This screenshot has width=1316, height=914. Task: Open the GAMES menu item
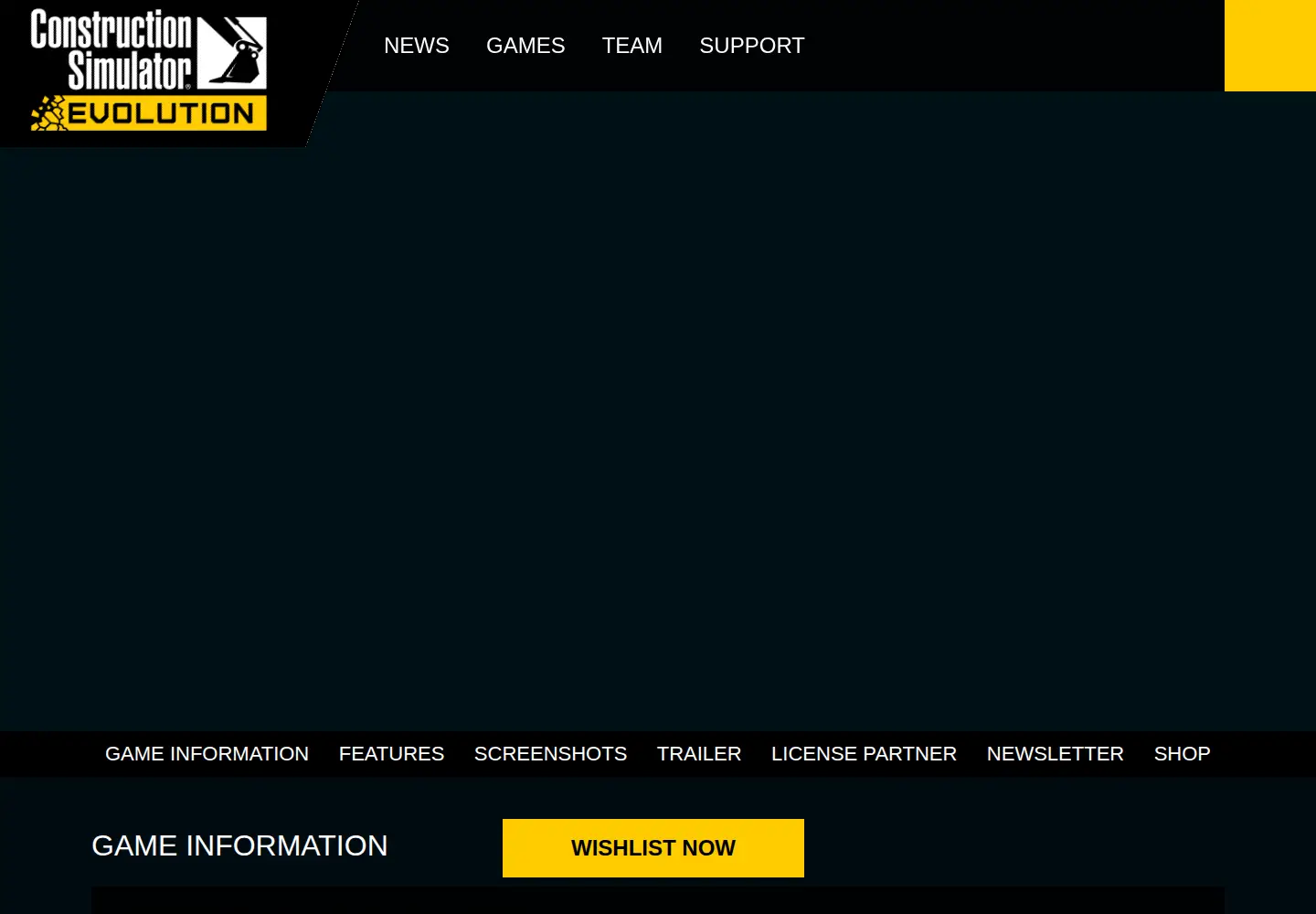[x=525, y=46]
